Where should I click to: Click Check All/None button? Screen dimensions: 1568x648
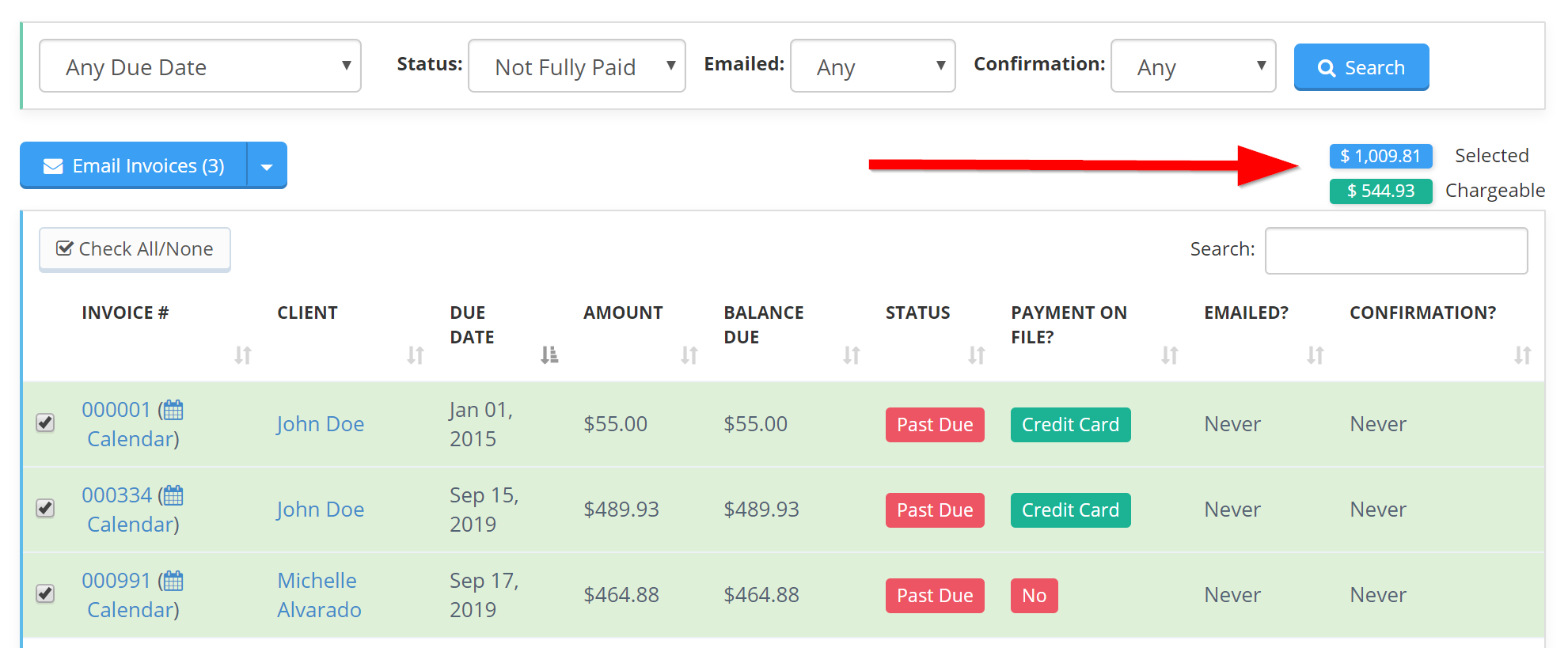tap(135, 249)
